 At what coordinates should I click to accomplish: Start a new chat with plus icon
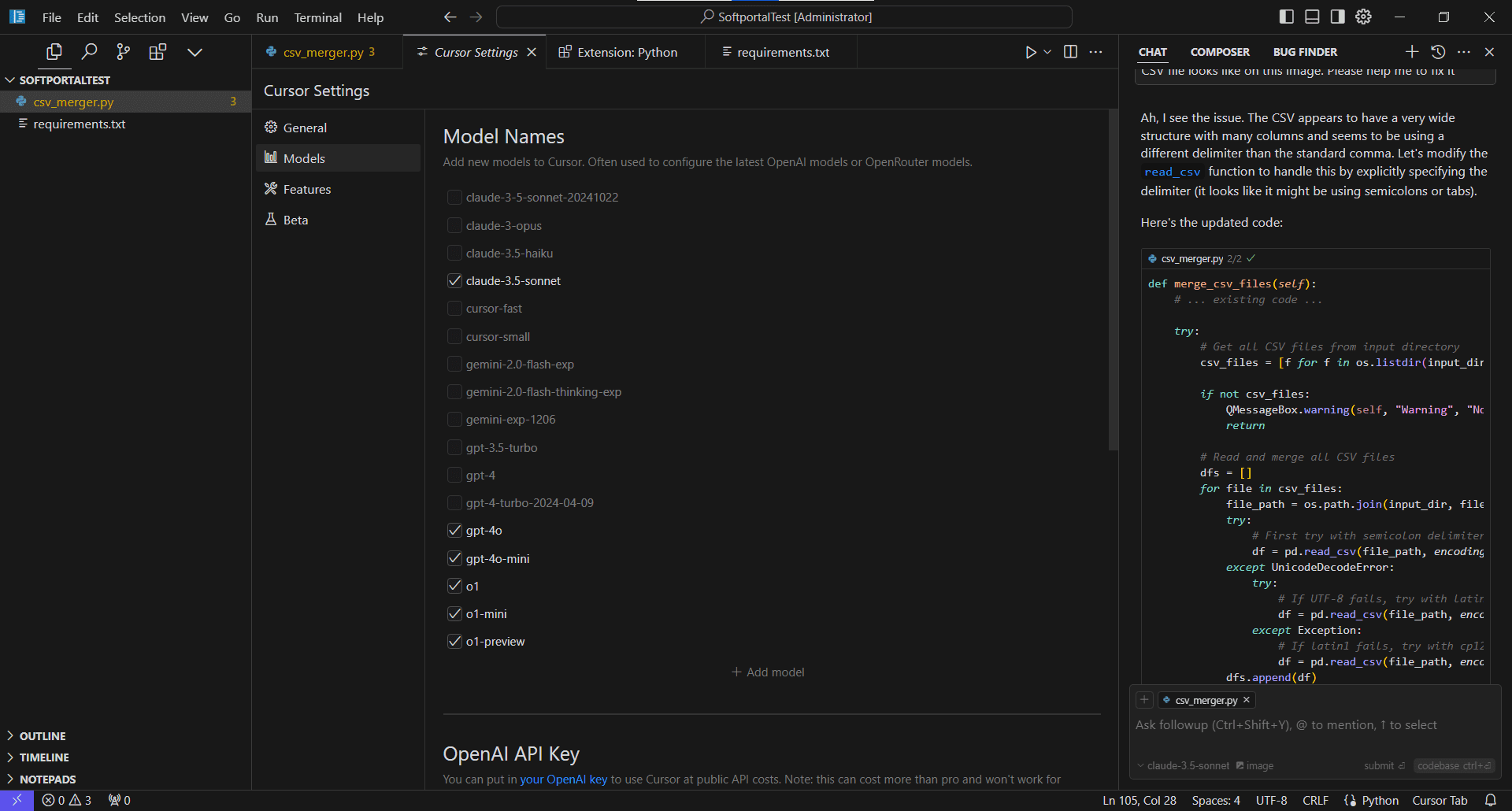click(x=1411, y=52)
